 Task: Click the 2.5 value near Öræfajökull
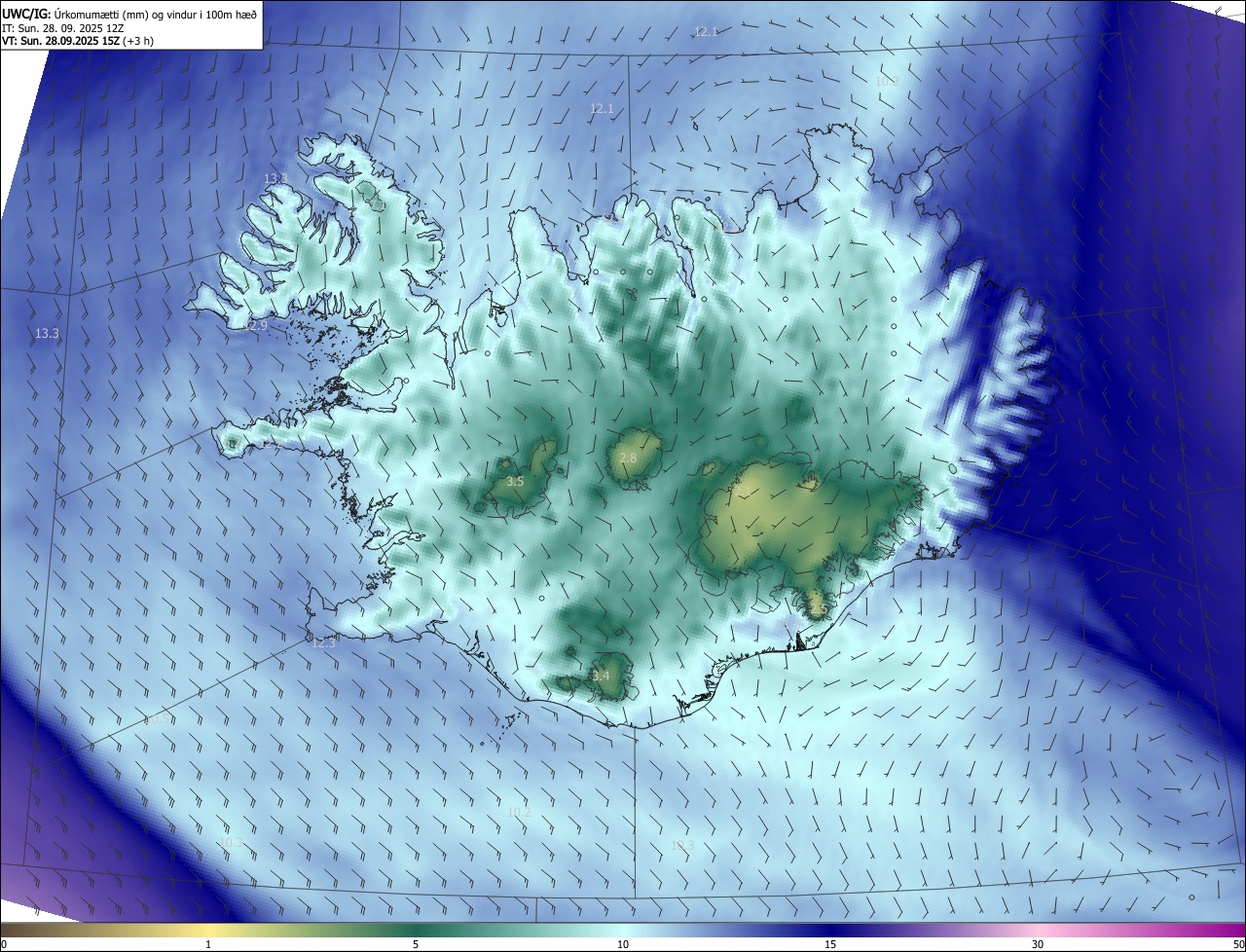coord(818,610)
